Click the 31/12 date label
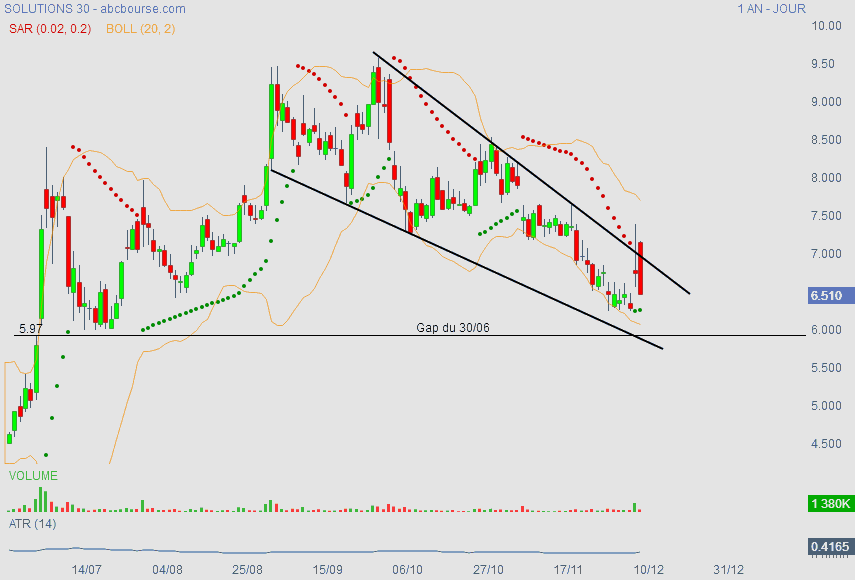This screenshot has width=855, height=580. tap(728, 570)
